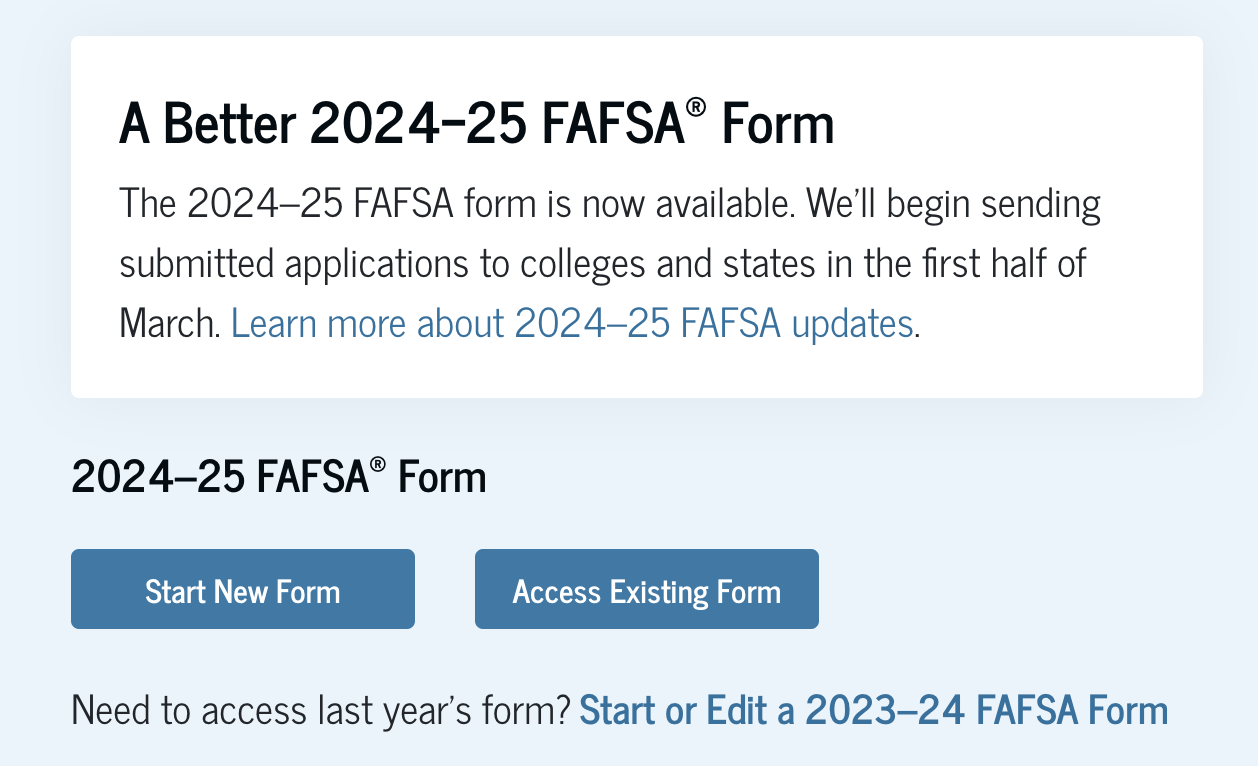Click the 'A Better 2024–25 FAFSA Form' heading

[x=476, y=125]
